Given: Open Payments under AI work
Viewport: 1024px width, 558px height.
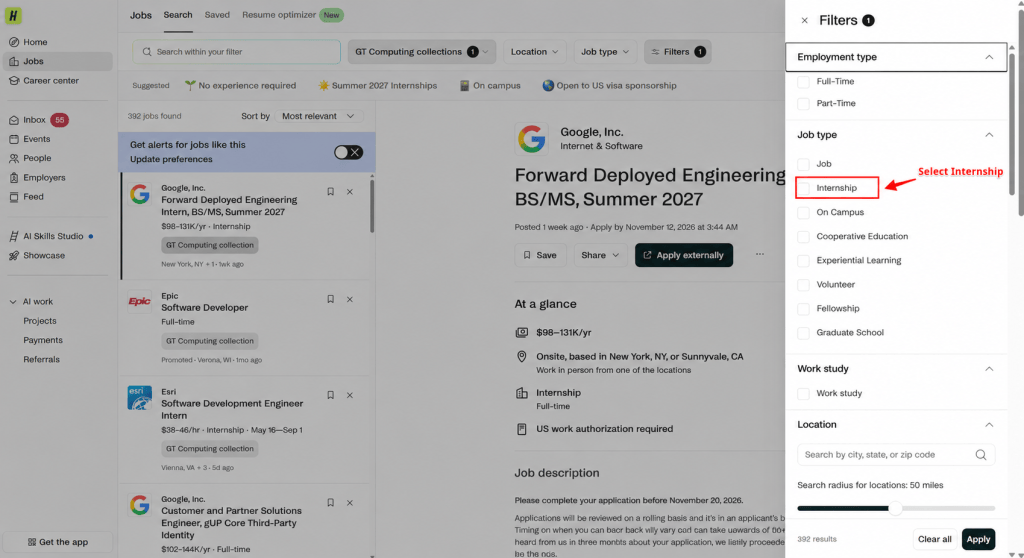Looking at the screenshot, I should click(x=43, y=340).
